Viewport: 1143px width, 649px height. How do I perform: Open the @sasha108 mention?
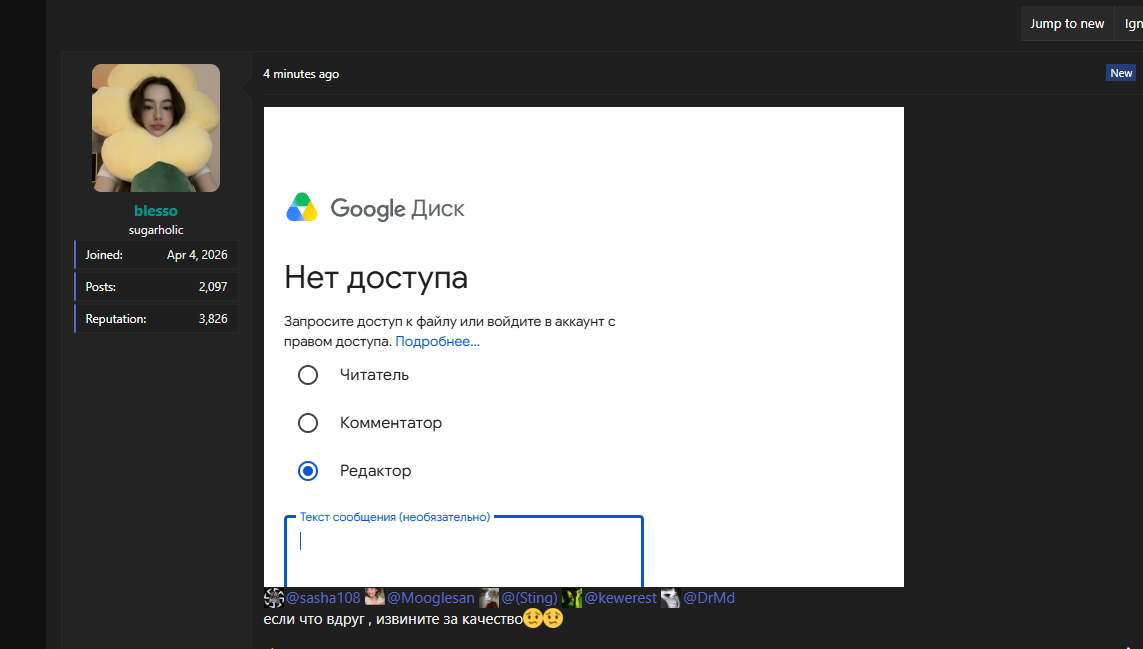[x=323, y=598]
